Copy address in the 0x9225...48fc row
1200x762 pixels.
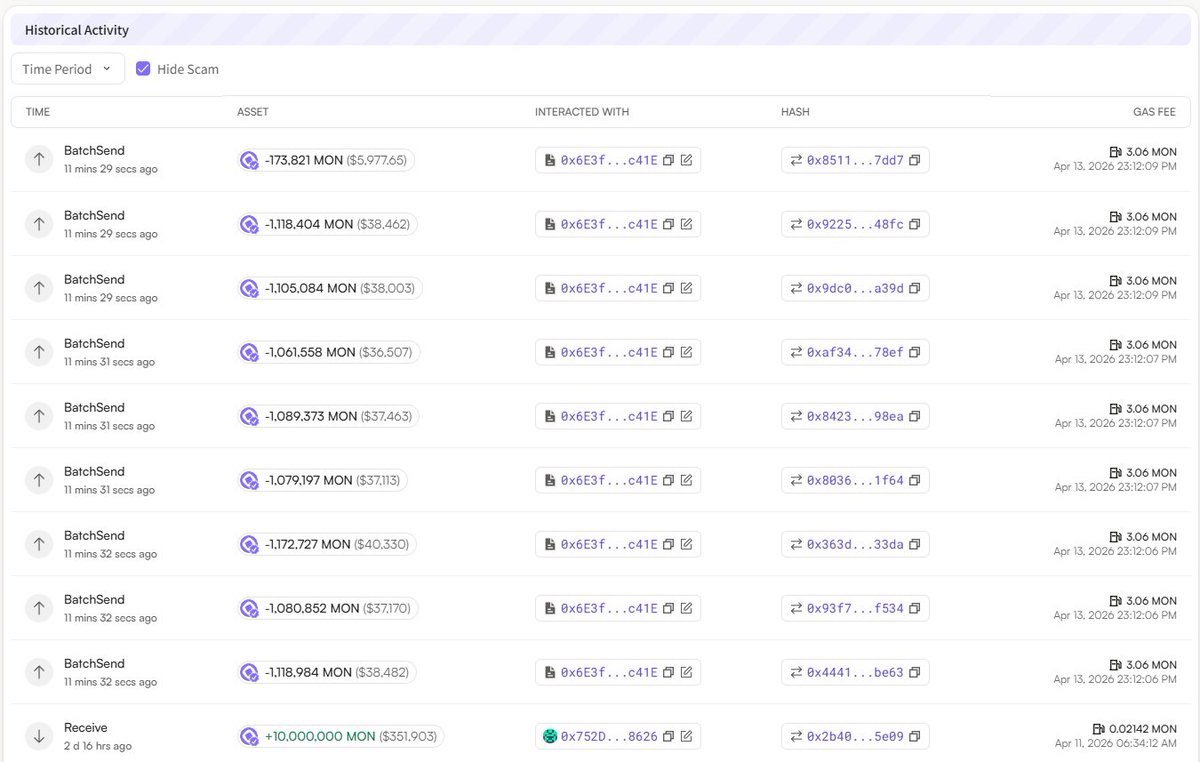[x=668, y=224]
